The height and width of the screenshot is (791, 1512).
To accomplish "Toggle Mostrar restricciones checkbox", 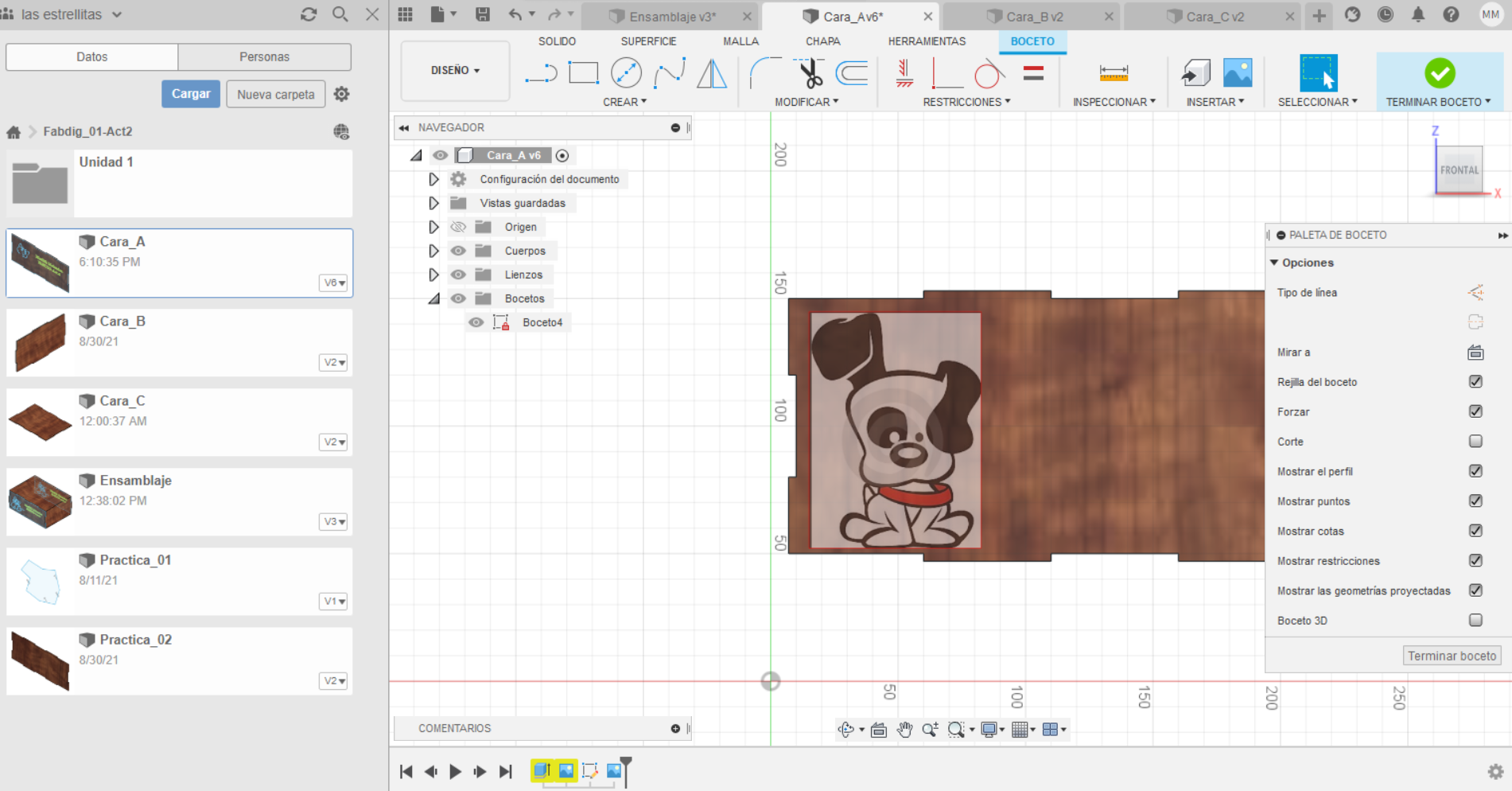I will 1475,560.
